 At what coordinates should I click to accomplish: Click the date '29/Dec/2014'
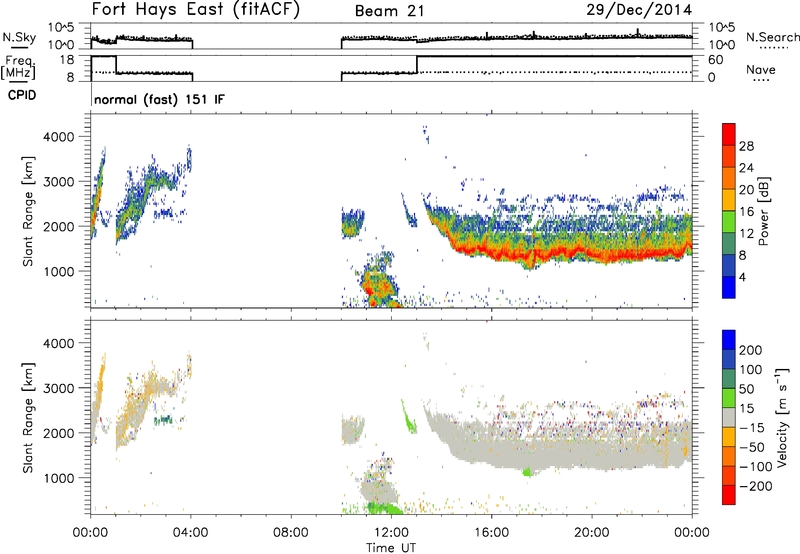point(639,10)
